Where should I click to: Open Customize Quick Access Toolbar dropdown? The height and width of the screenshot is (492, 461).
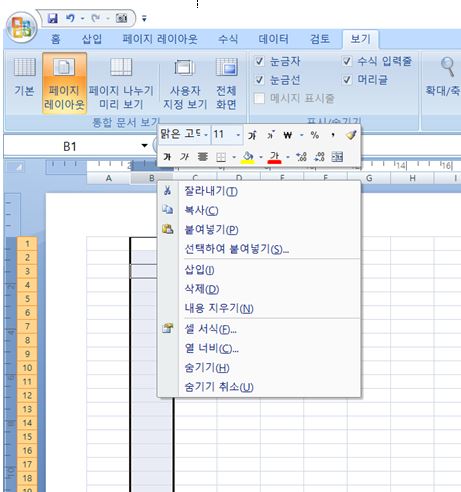pyautogui.click(x=144, y=19)
